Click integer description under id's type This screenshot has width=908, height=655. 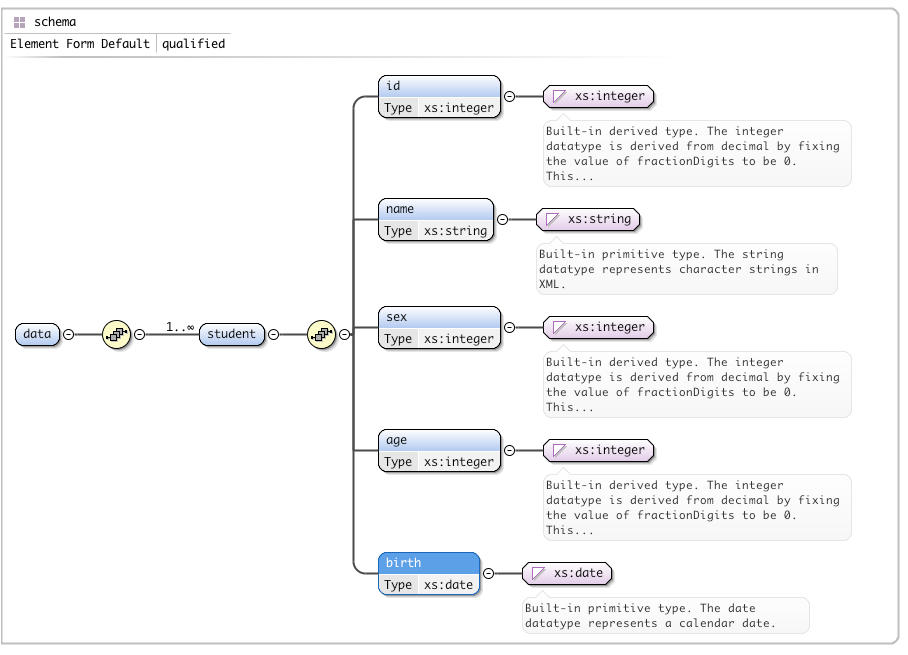(x=693, y=153)
